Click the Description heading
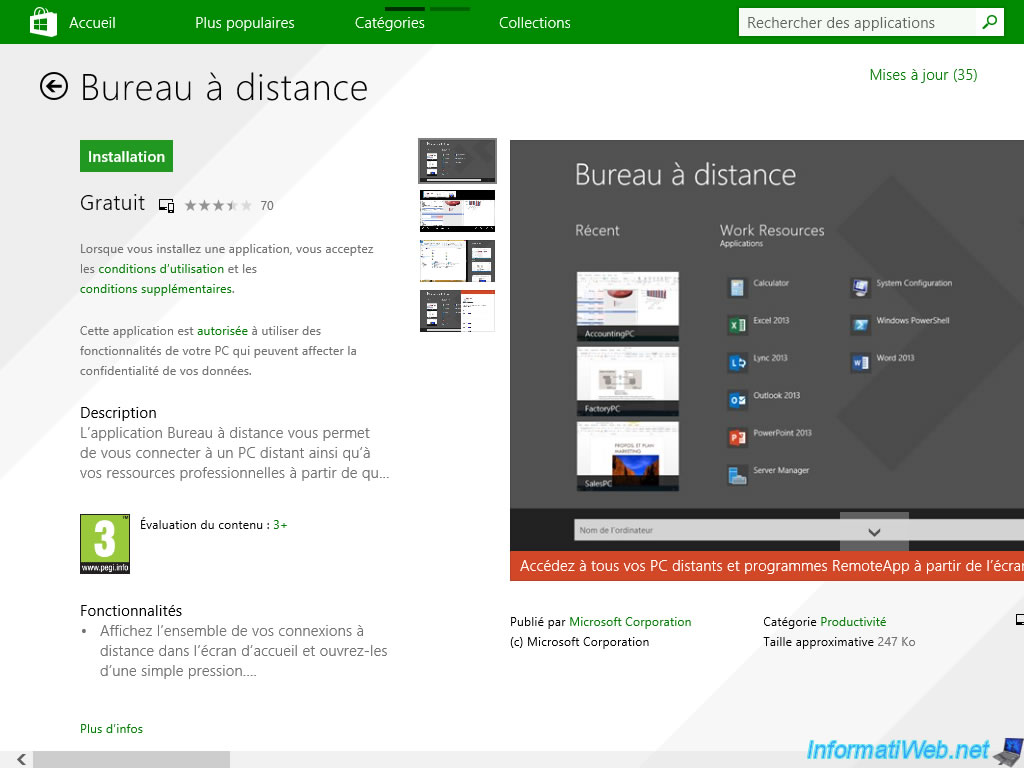Screen dimensions: 1024x768 tap(118, 413)
